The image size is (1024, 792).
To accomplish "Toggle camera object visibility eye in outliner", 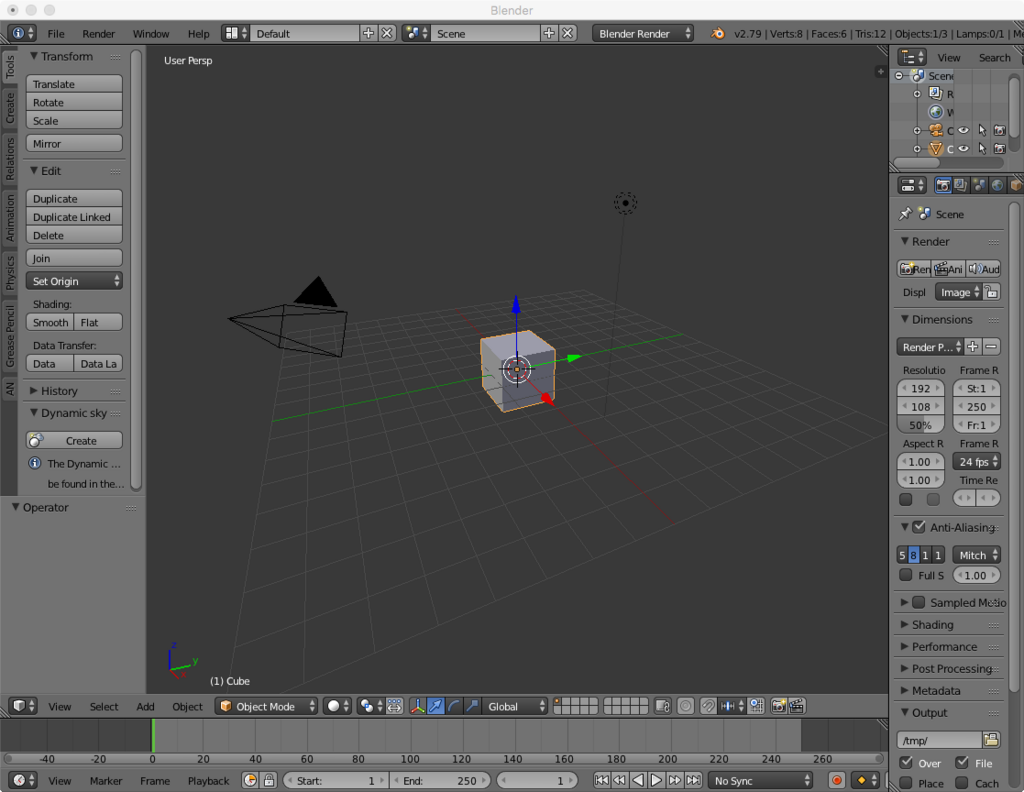I will point(963,130).
